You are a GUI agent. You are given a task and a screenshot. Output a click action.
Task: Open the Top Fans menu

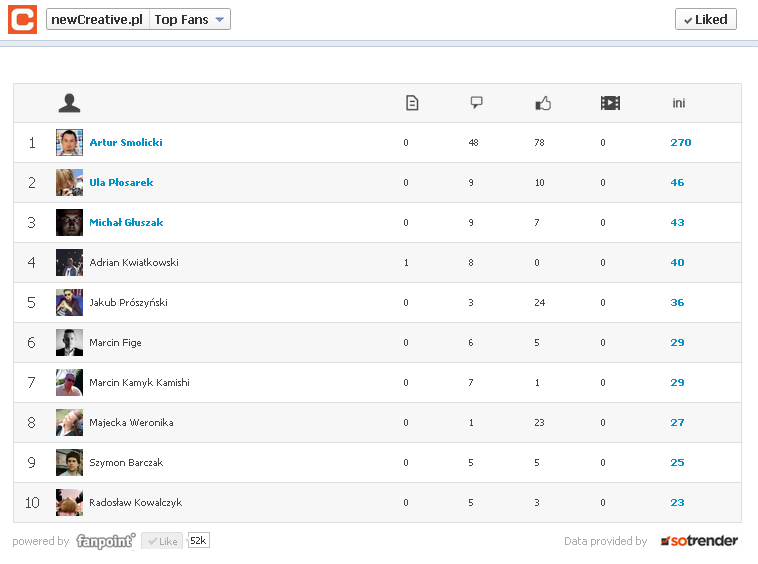(x=182, y=20)
